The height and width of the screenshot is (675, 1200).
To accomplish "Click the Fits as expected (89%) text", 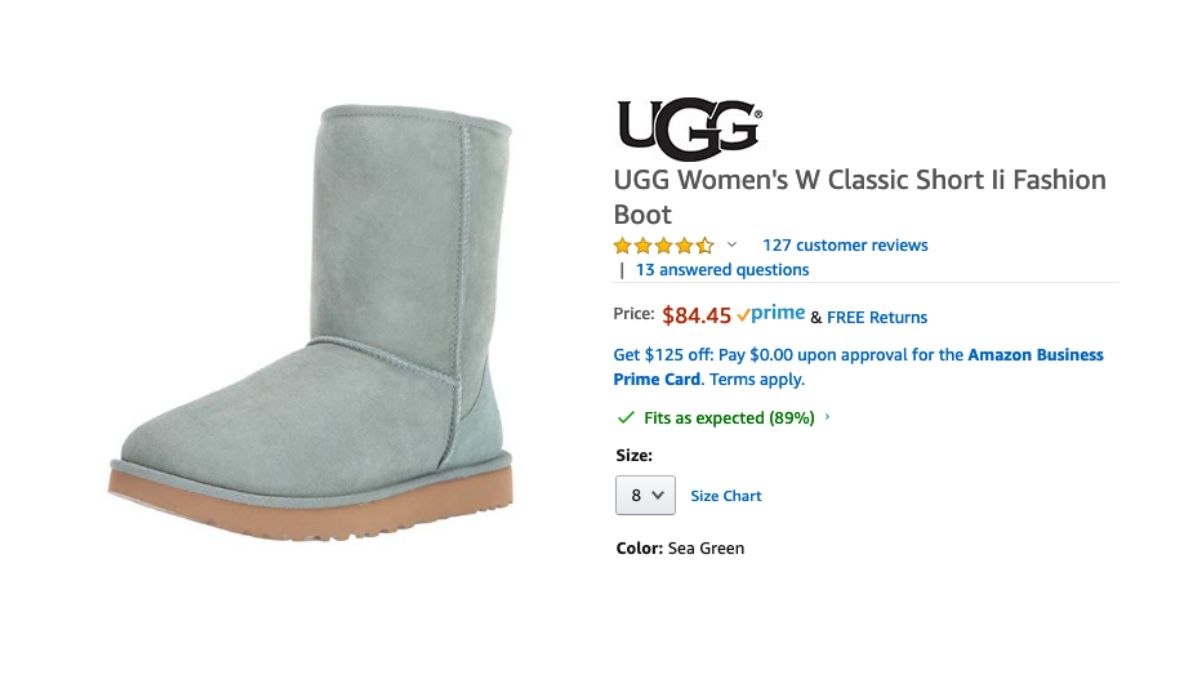I will [729, 418].
